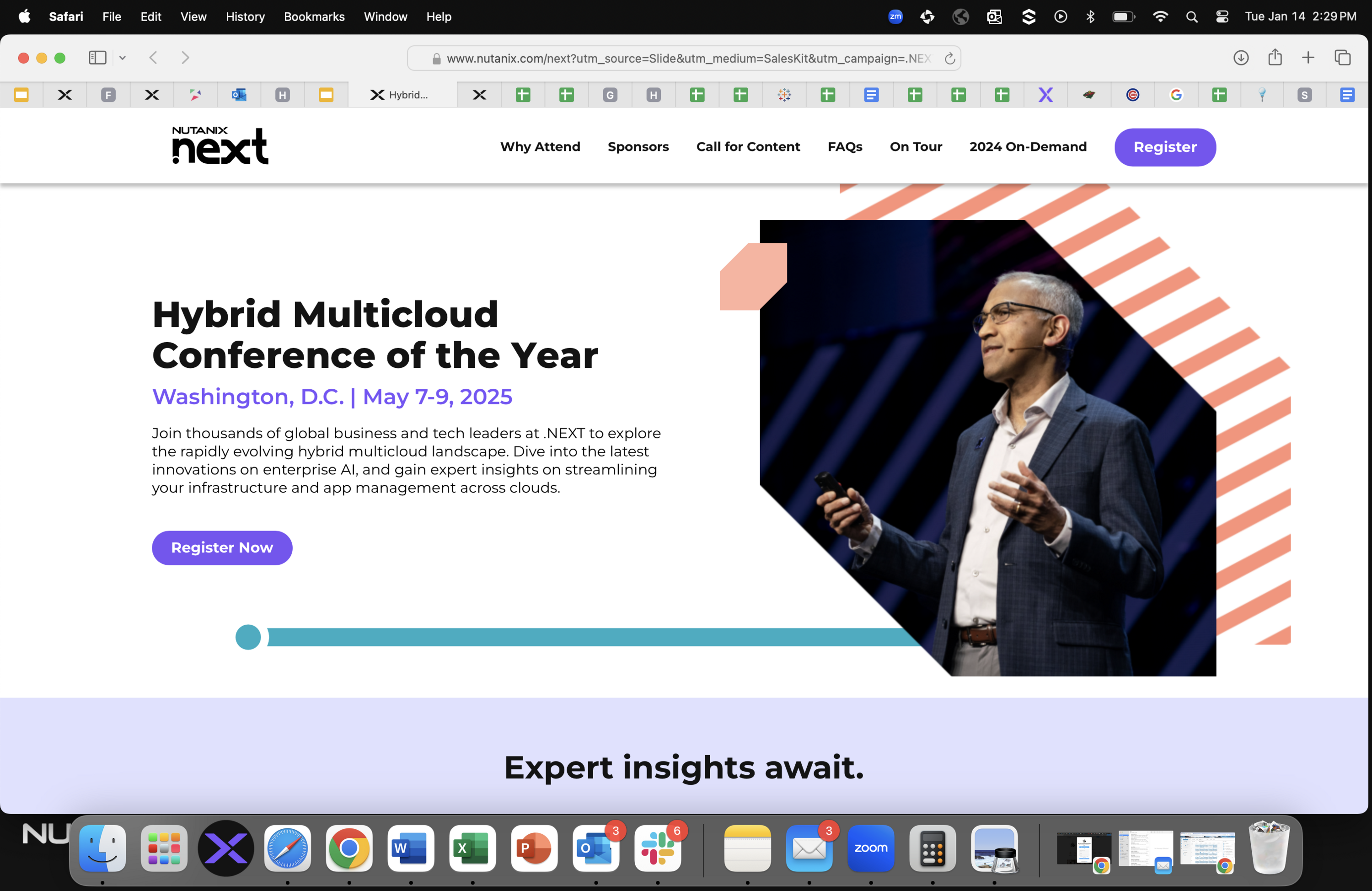The width and height of the screenshot is (1372, 891).
Task: Open the tab group picker chevron
Action: coord(122,58)
